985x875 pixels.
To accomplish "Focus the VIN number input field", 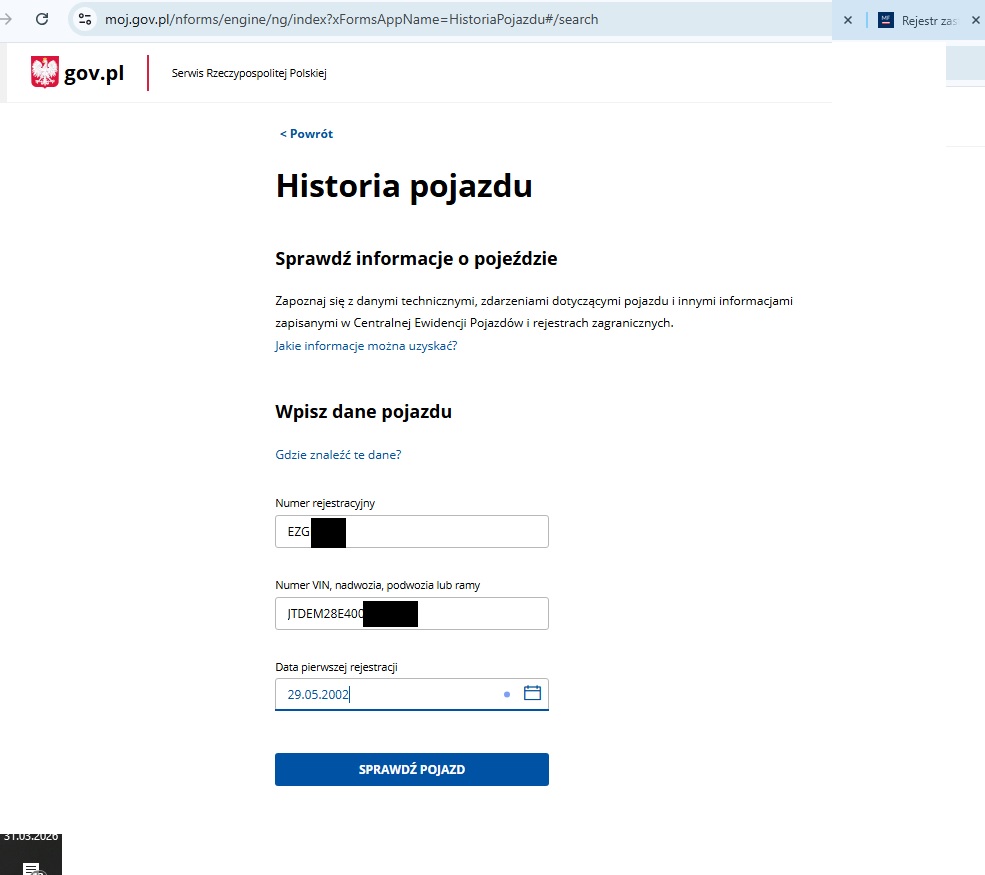I will 411,613.
